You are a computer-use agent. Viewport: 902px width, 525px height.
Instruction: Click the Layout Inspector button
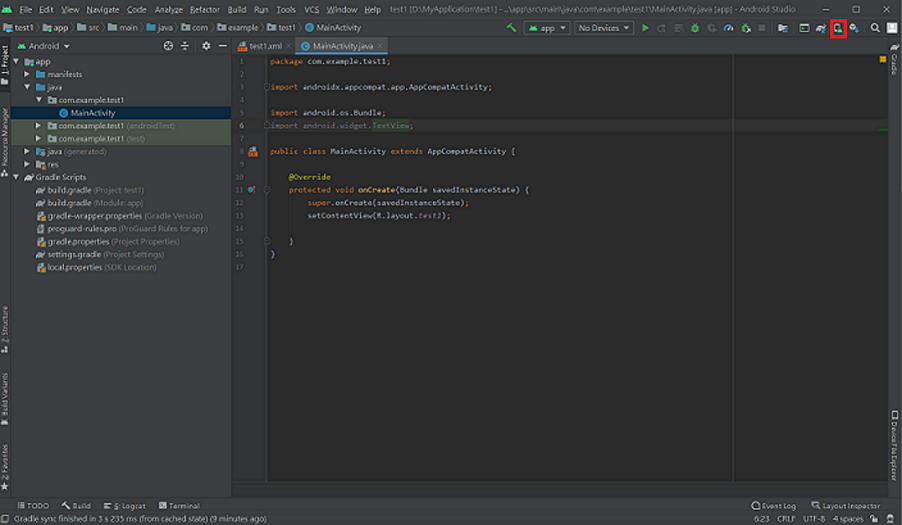(x=844, y=506)
